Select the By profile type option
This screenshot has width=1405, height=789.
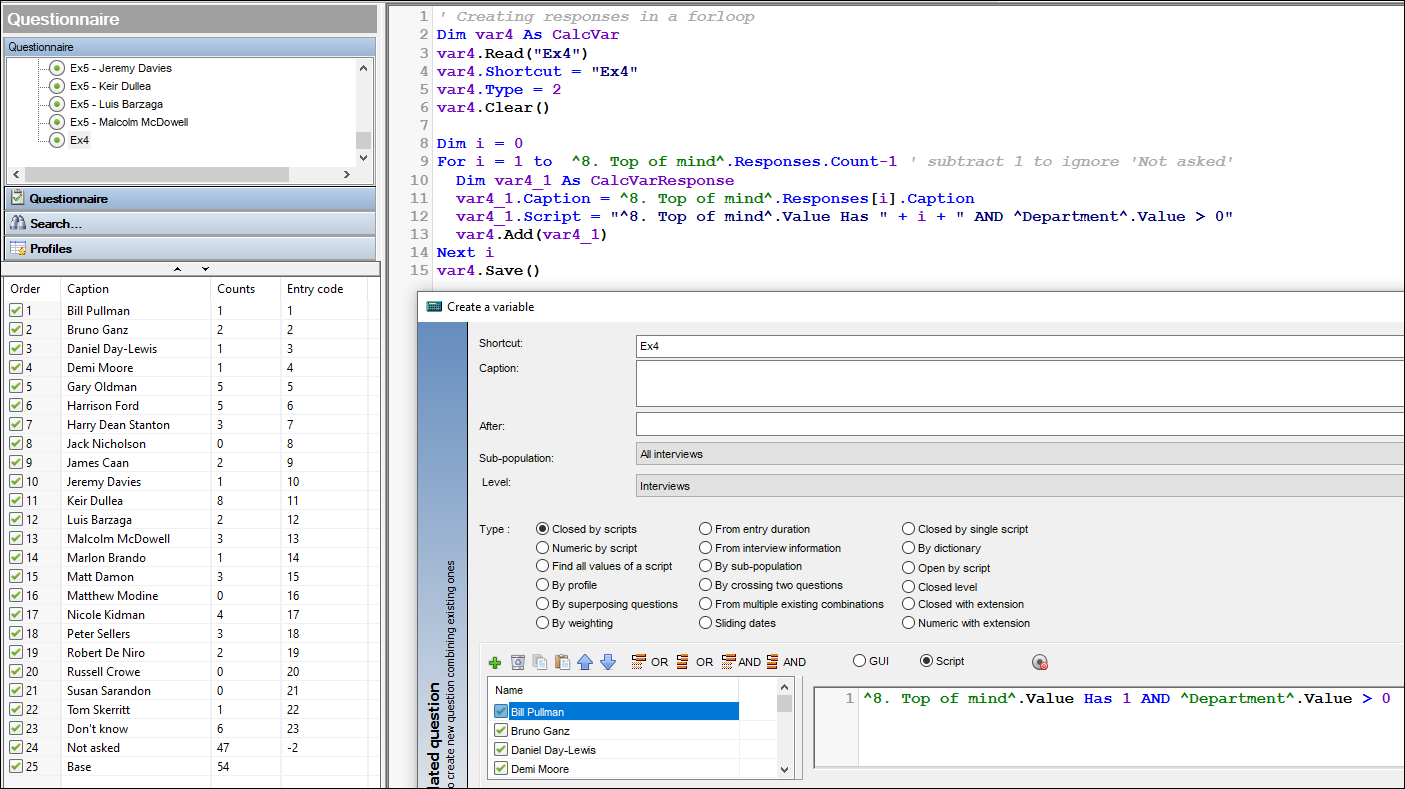pyautogui.click(x=543, y=585)
